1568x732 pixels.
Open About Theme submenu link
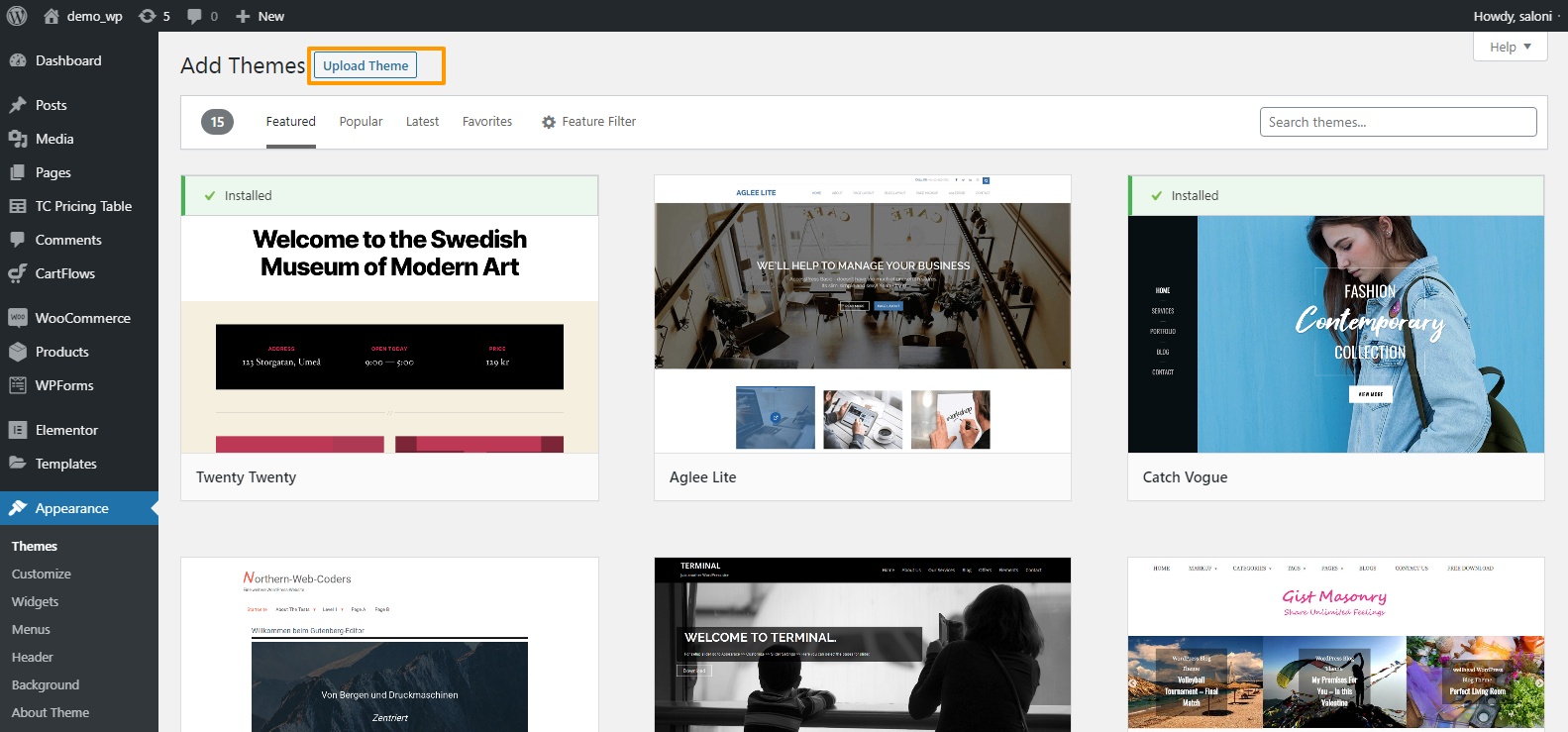pos(51,712)
